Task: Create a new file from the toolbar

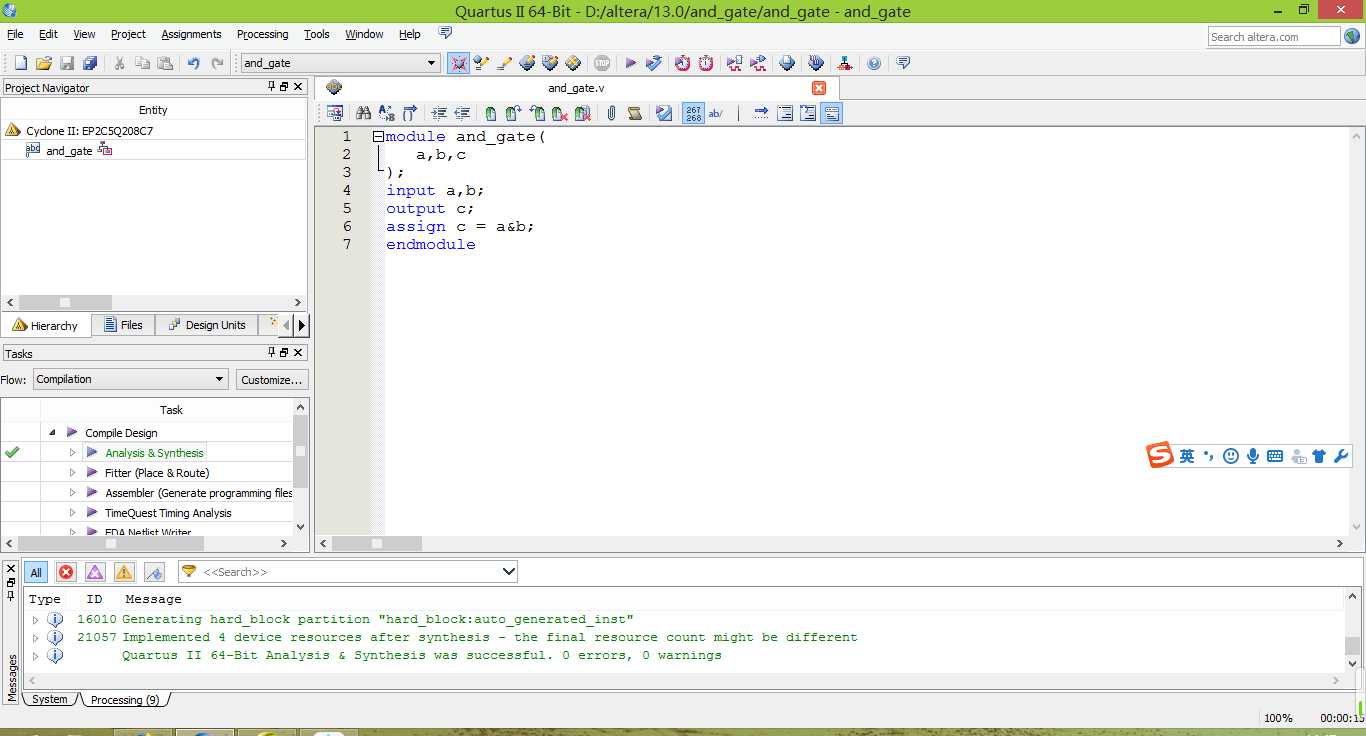Action: [20, 63]
